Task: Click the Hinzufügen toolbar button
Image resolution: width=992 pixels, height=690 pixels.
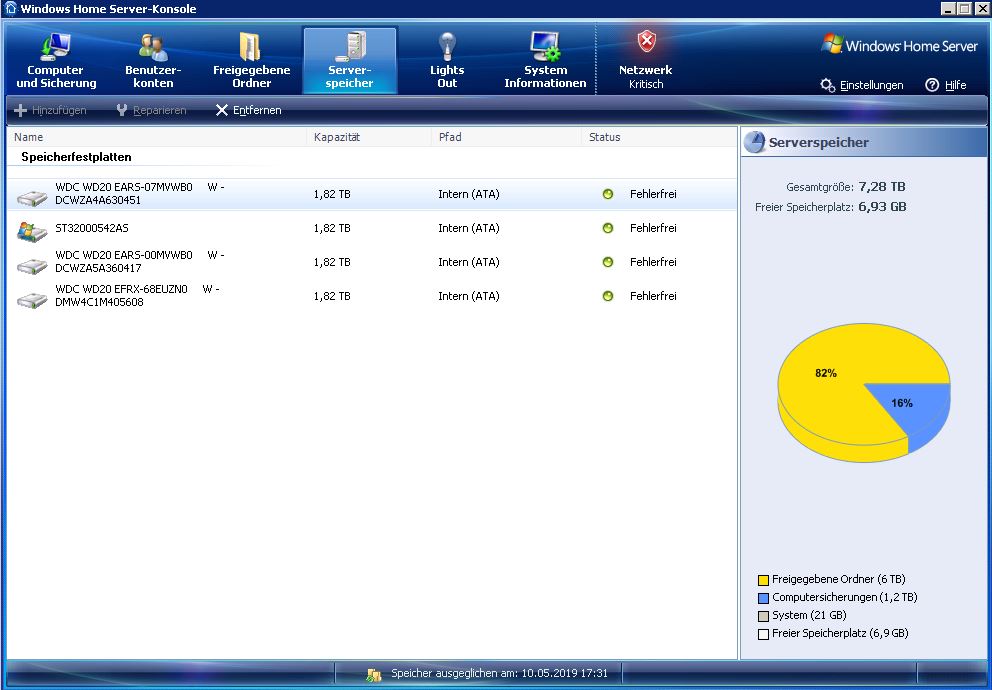Action: (x=51, y=110)
